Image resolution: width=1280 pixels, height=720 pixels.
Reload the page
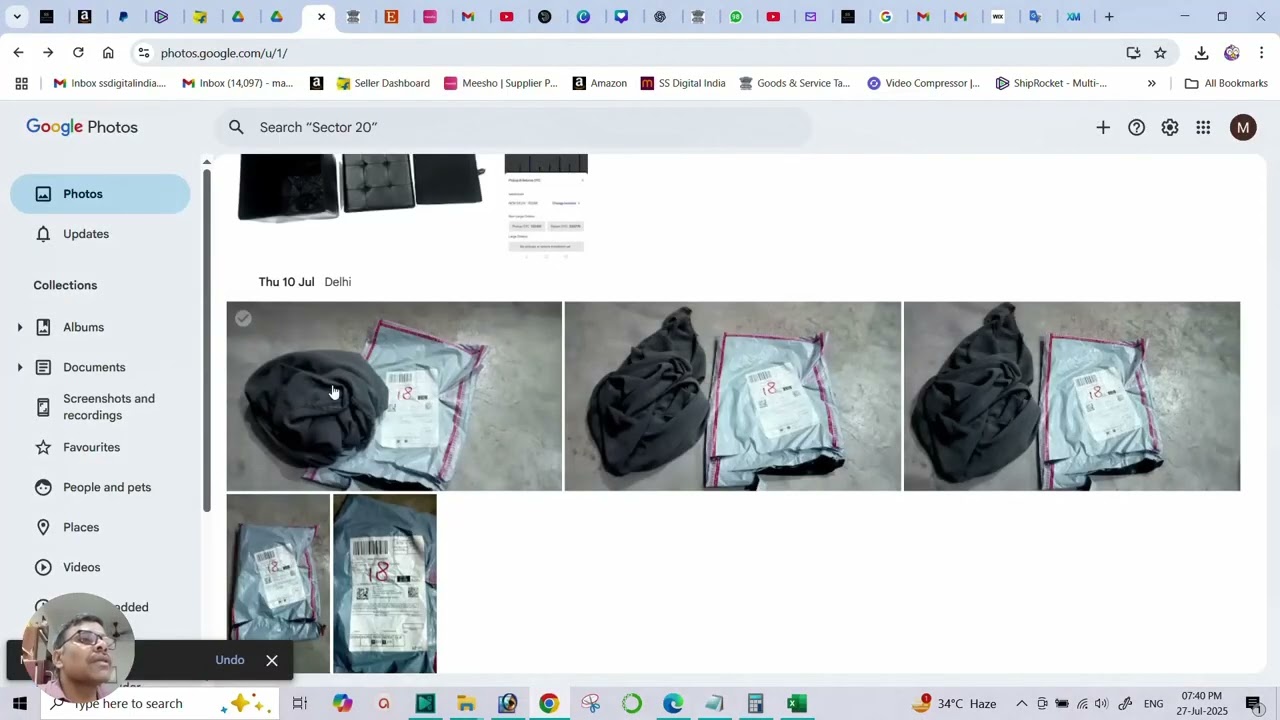click(x=78, y=53)
